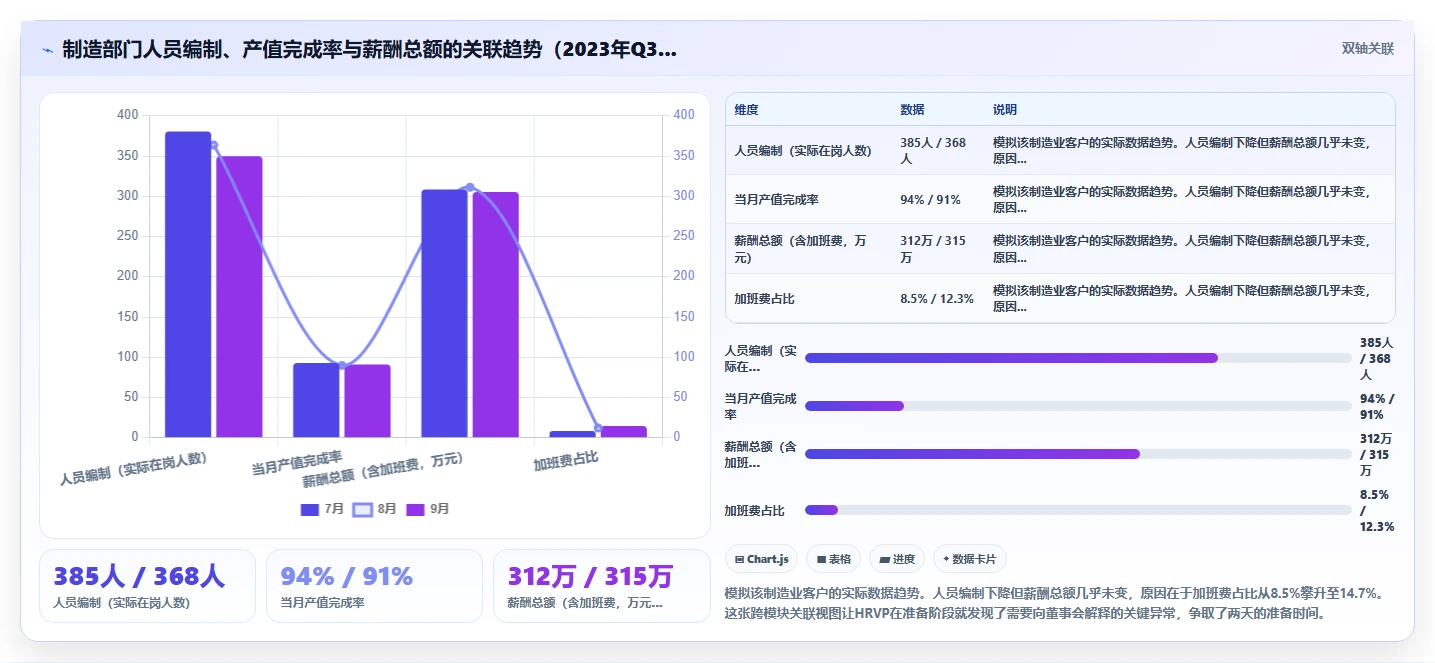The height and width of the screenshot is (663, 1435).
Task: Click the 7月 bar for 薪酬总额
Action: [x=444, y=313]
